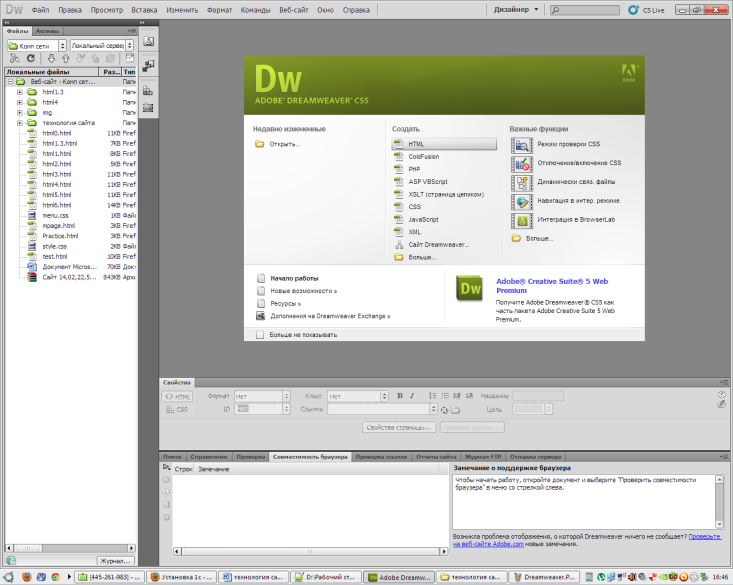Click the Synchronize files icon
Image resolution: width=733 pixels, height=585 pixels.
pos(110,58)
